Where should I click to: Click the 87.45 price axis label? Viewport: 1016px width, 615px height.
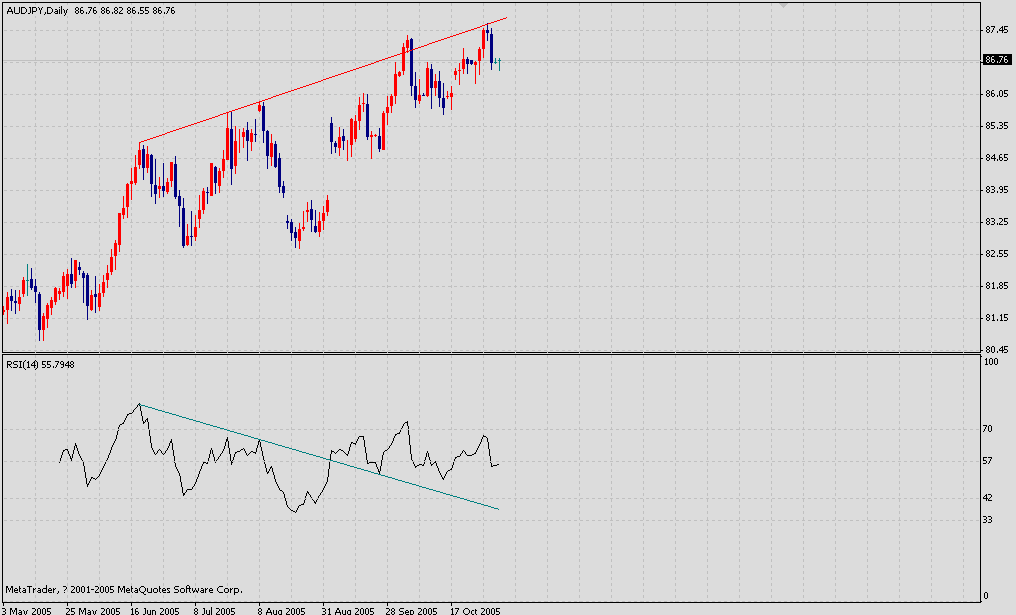(997, 30)
